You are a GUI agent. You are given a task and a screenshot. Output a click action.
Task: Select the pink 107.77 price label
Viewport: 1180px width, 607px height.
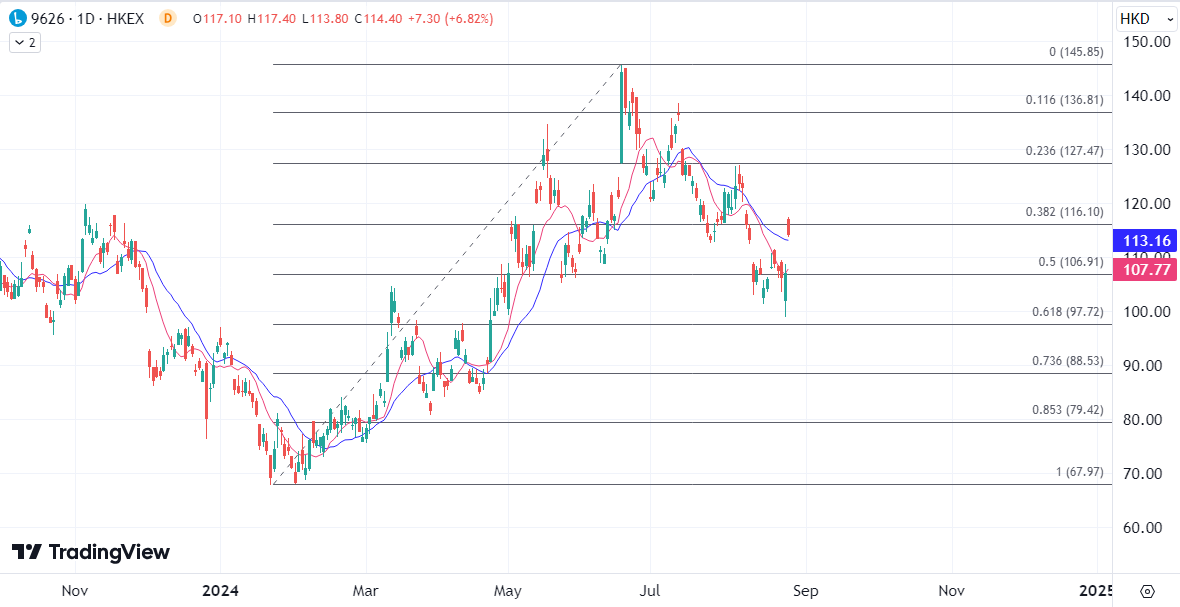click(1144, 269)
